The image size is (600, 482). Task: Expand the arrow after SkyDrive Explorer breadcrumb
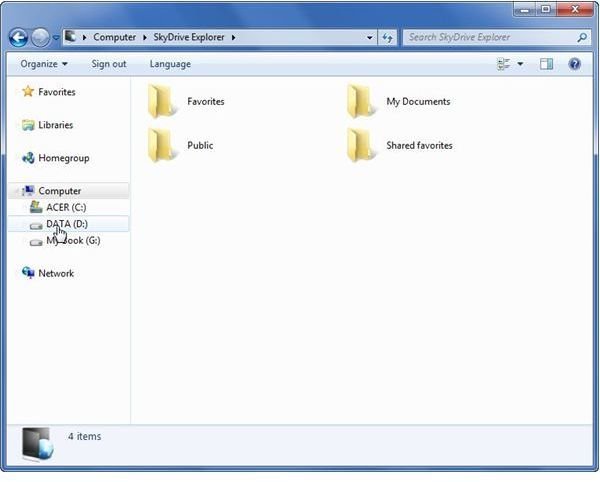233,37
